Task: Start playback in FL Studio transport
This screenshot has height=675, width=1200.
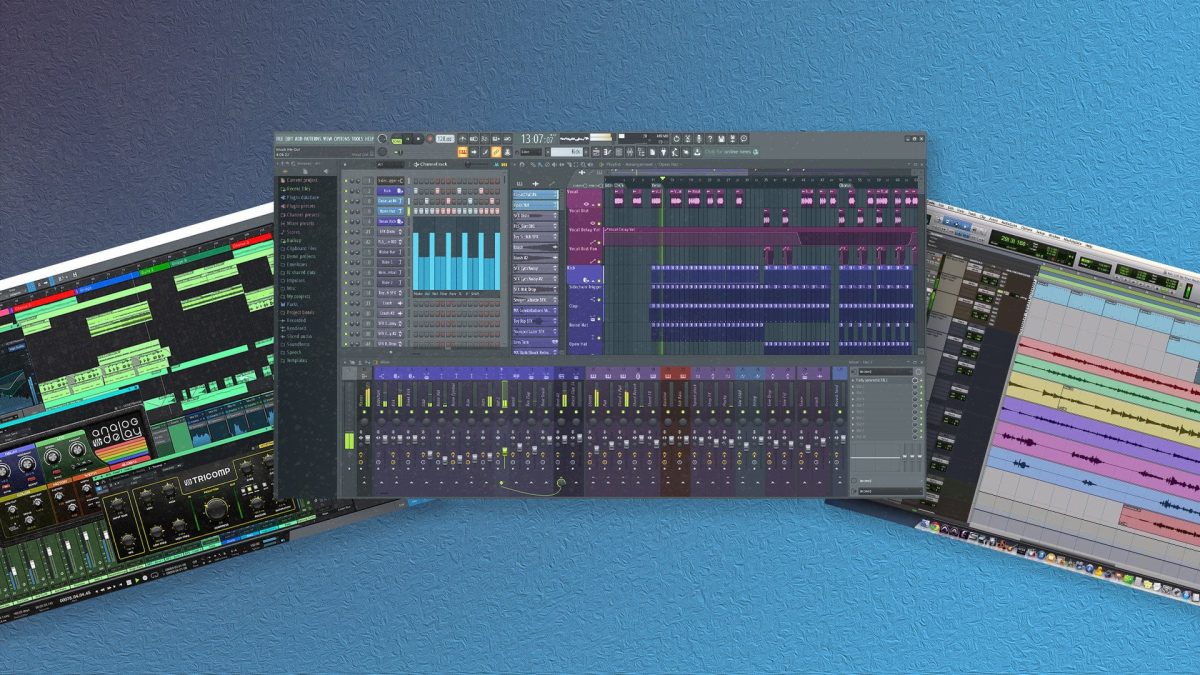Action: pos(407,139)
